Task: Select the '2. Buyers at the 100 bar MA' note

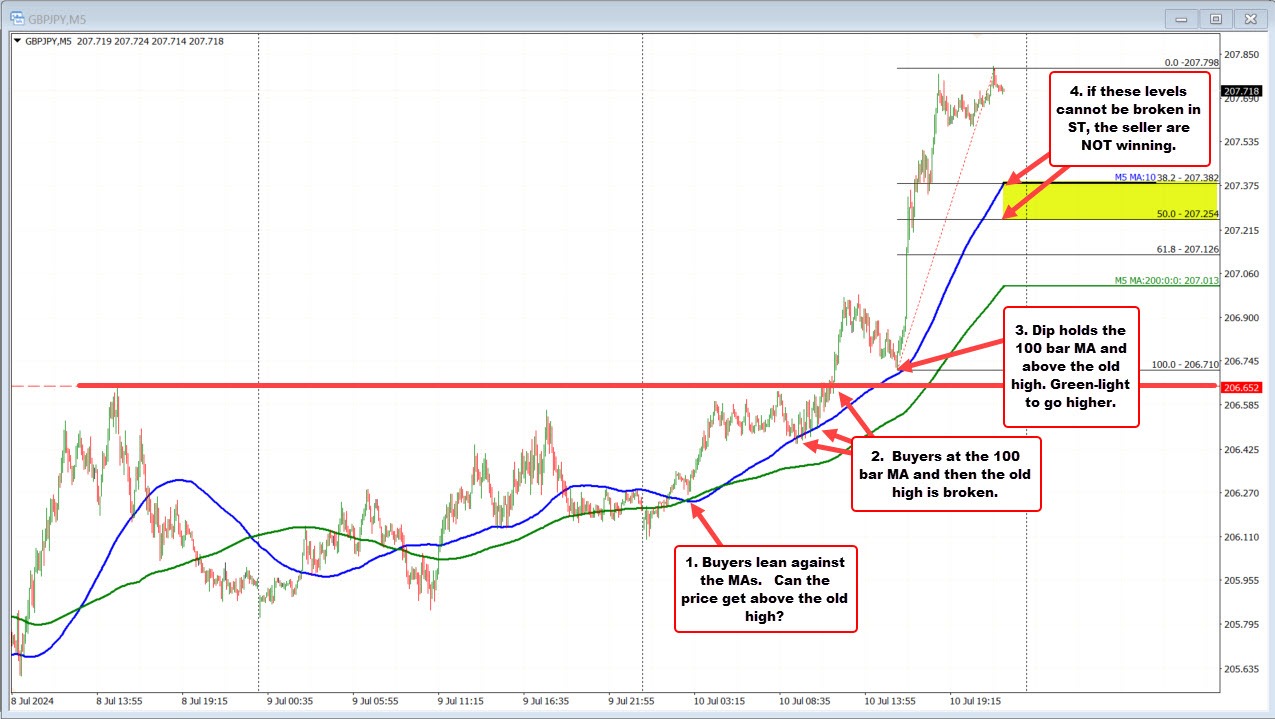Action: pyautogui.click(x=946, y=476)
